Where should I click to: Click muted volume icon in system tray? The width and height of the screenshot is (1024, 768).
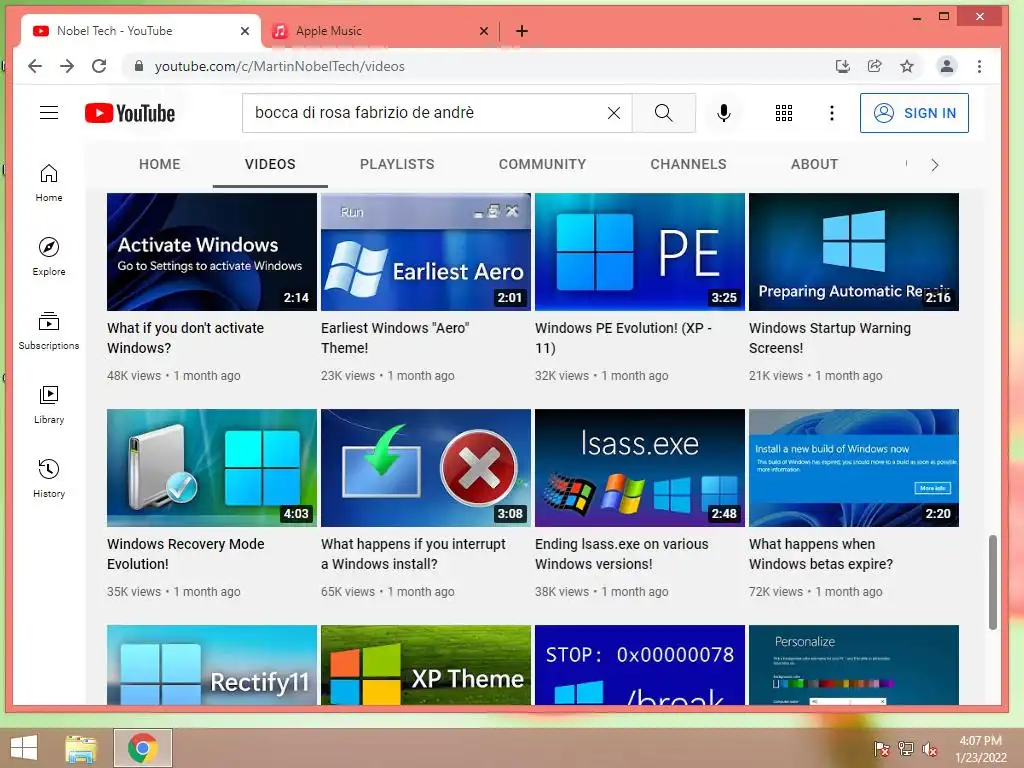click(929, 749)
